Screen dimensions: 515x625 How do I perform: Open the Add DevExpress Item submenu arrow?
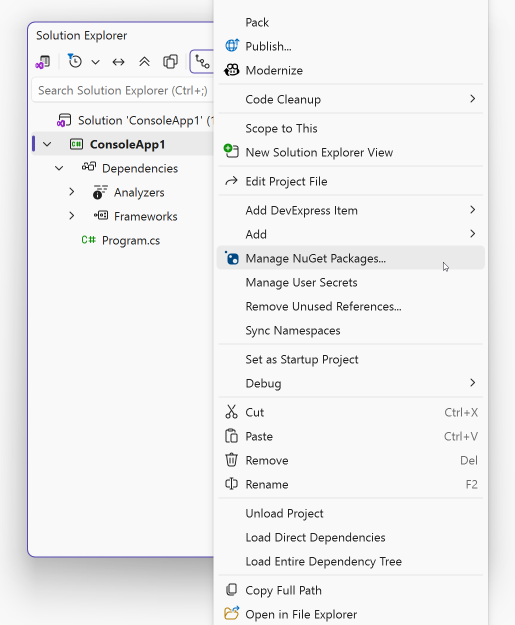click(x=473, y=210)
